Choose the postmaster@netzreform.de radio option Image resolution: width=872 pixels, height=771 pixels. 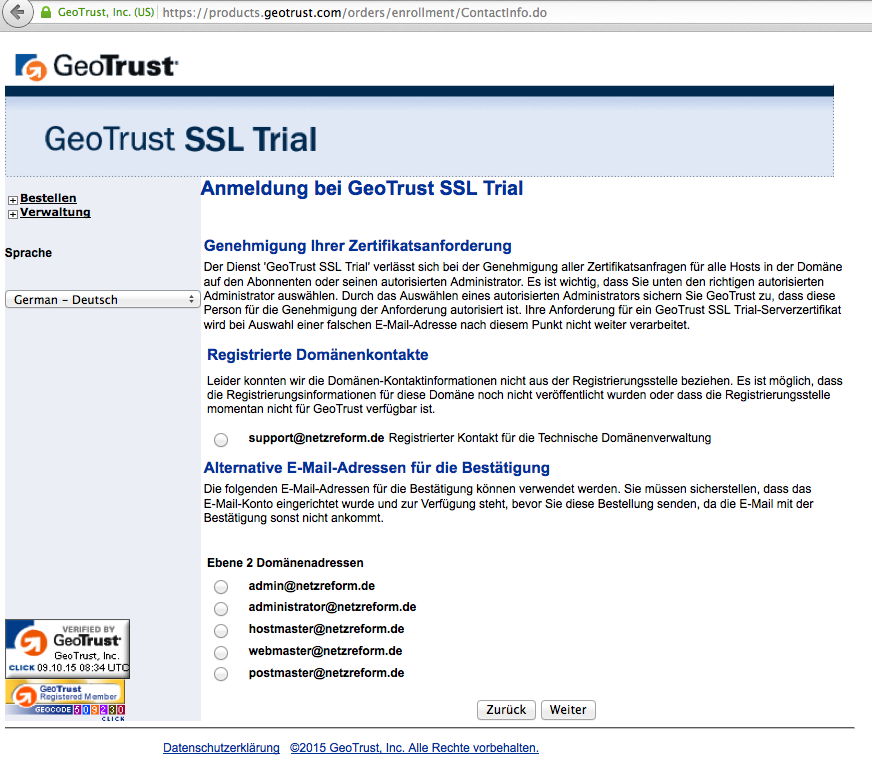click(221, 674)
